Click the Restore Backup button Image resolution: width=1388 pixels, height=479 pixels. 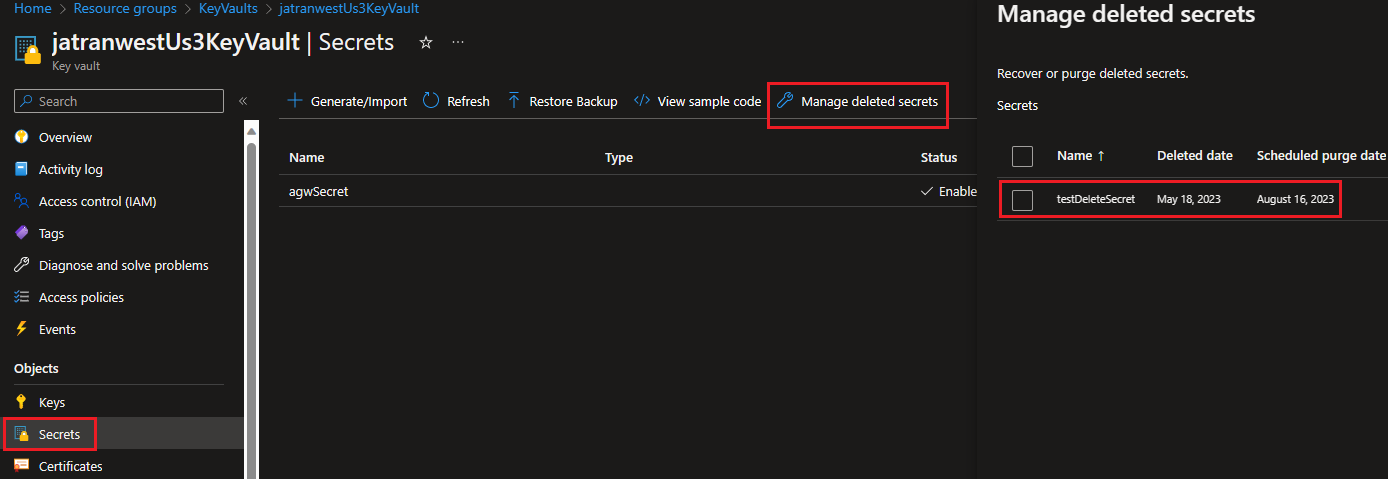pos(562,101)
